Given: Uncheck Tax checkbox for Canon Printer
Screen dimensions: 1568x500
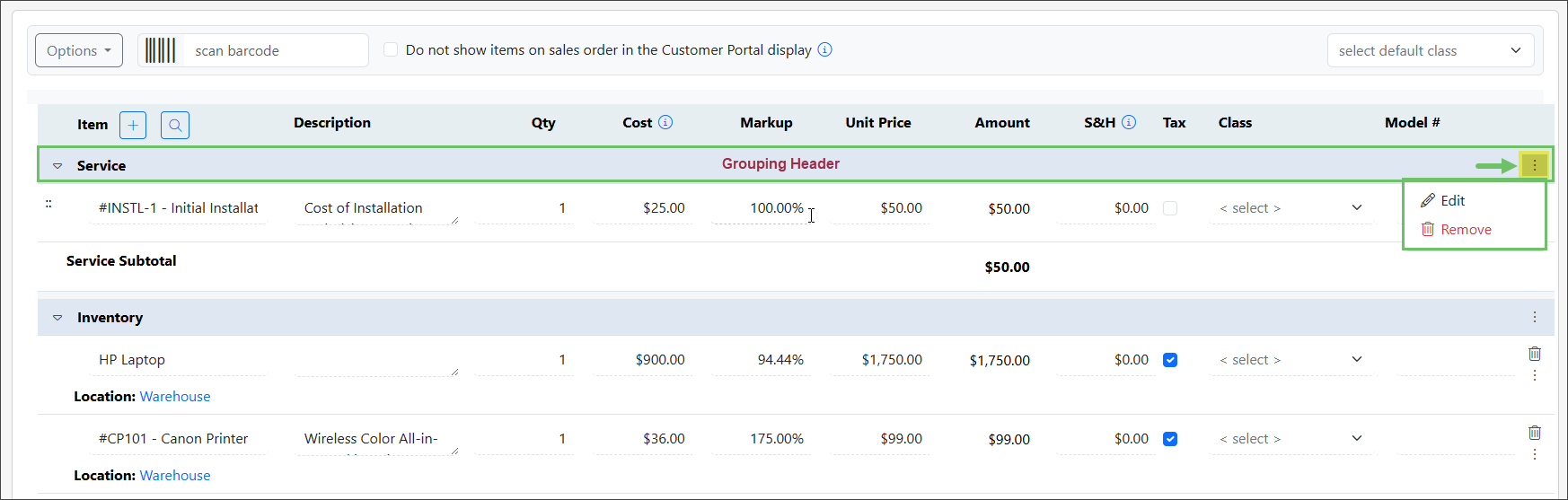Looking at the screenshot, I should 1170,439.
